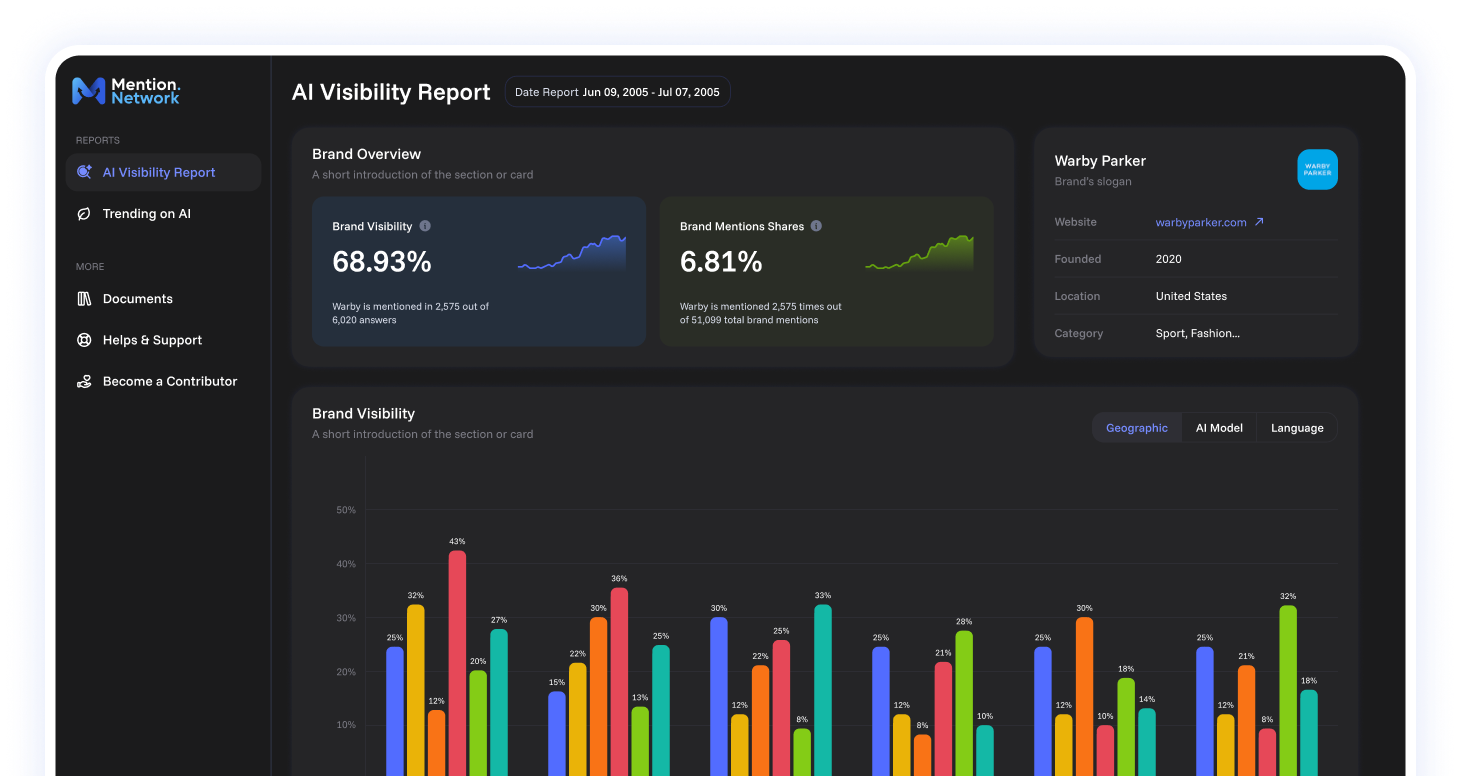Click the Location value "United States"
The width and height of the screenshot is (1461, 776).
click(x=1191, y=296)
